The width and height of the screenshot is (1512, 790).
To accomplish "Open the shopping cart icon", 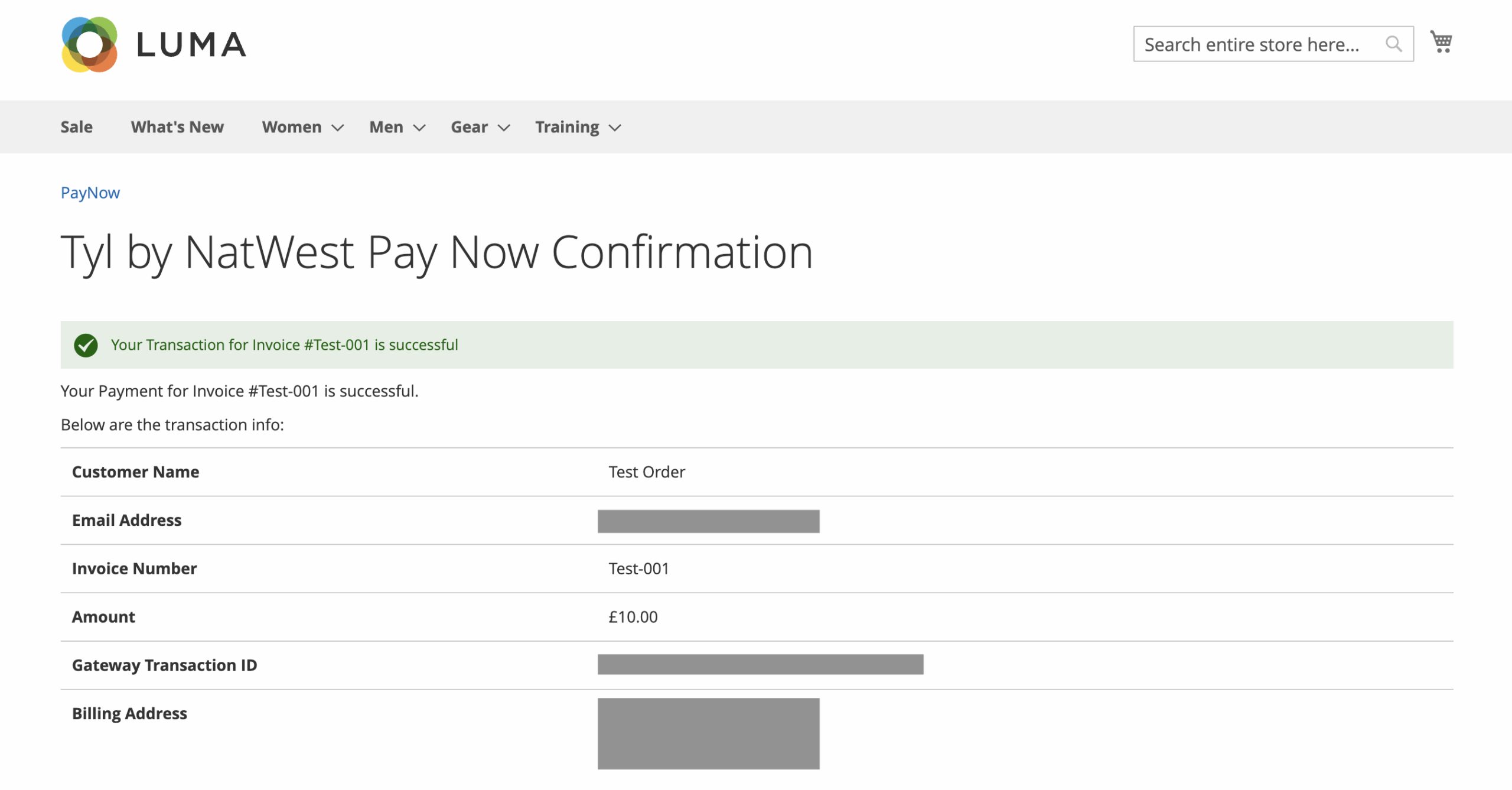I will pos(1441,41).
